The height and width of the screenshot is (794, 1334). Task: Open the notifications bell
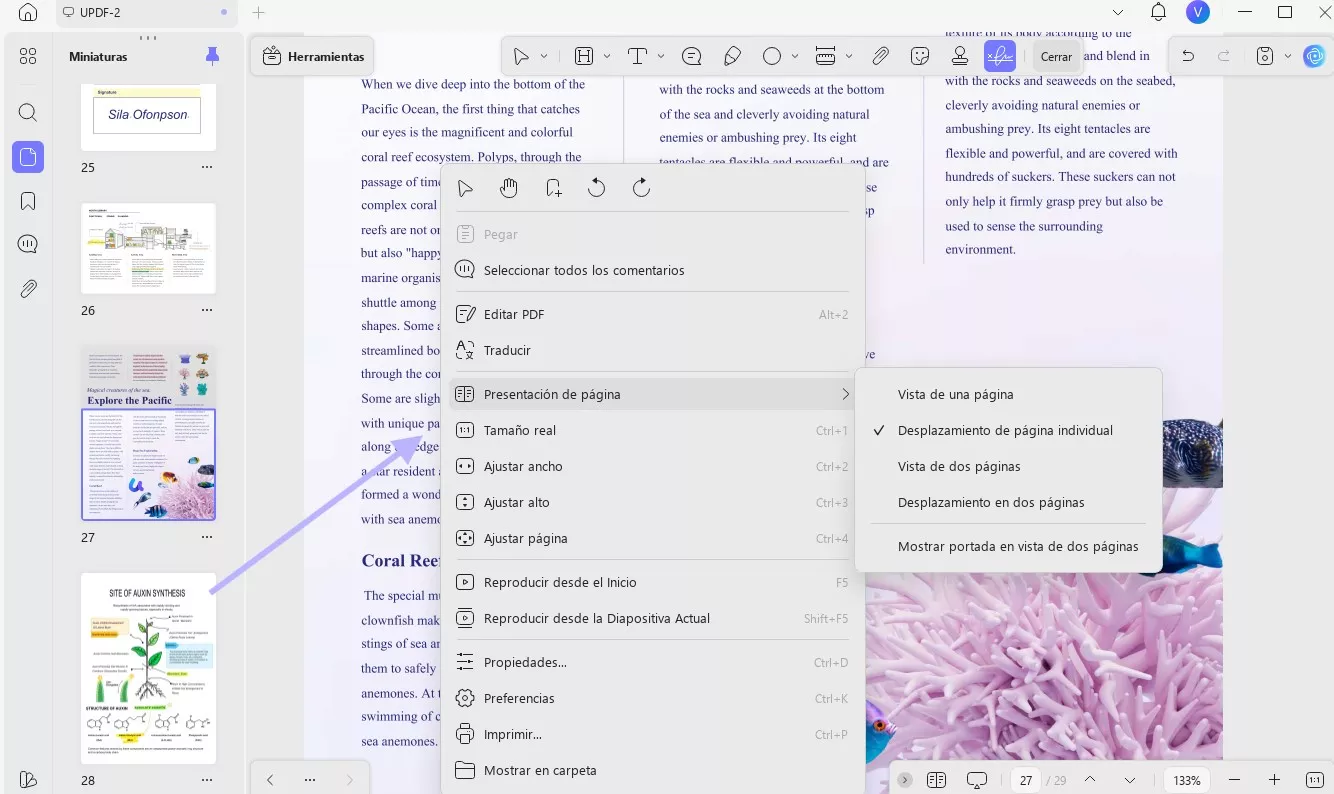1158,12
